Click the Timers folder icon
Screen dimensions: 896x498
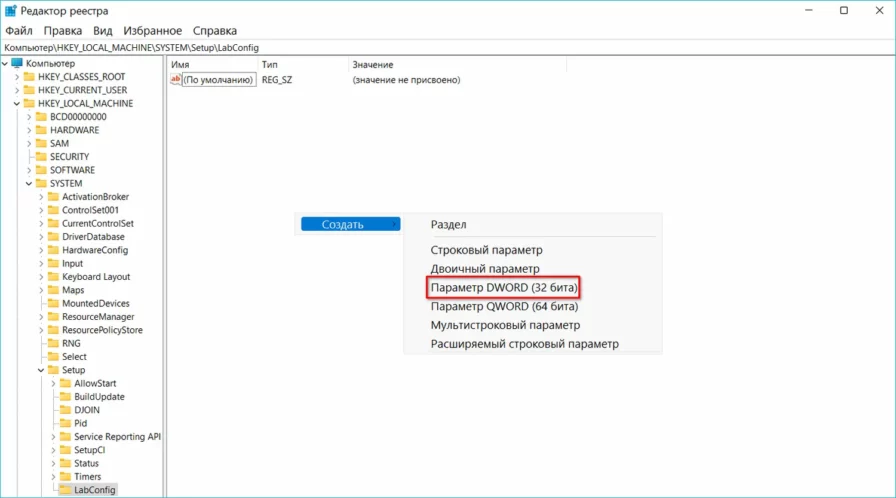coord(65,477)
